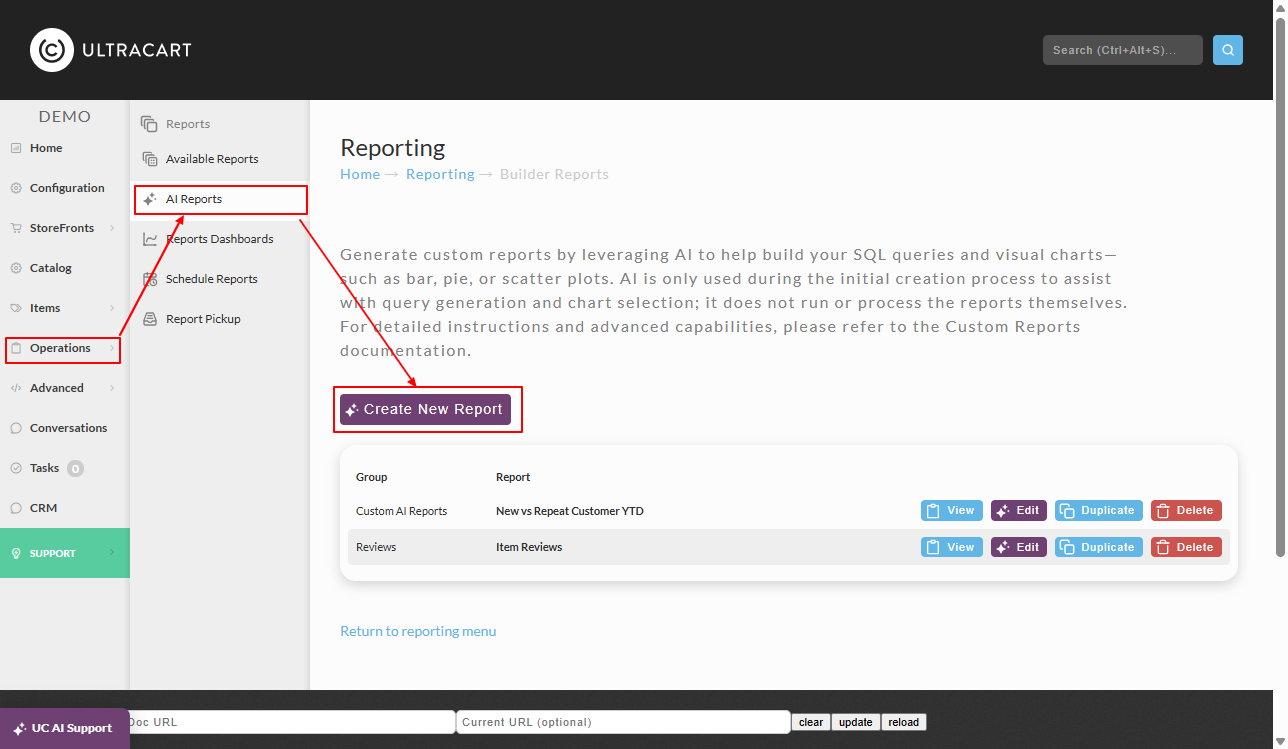The image size is (1288, 749).
Task: Click the Tasks count badge
Action: tap(76, 468)
